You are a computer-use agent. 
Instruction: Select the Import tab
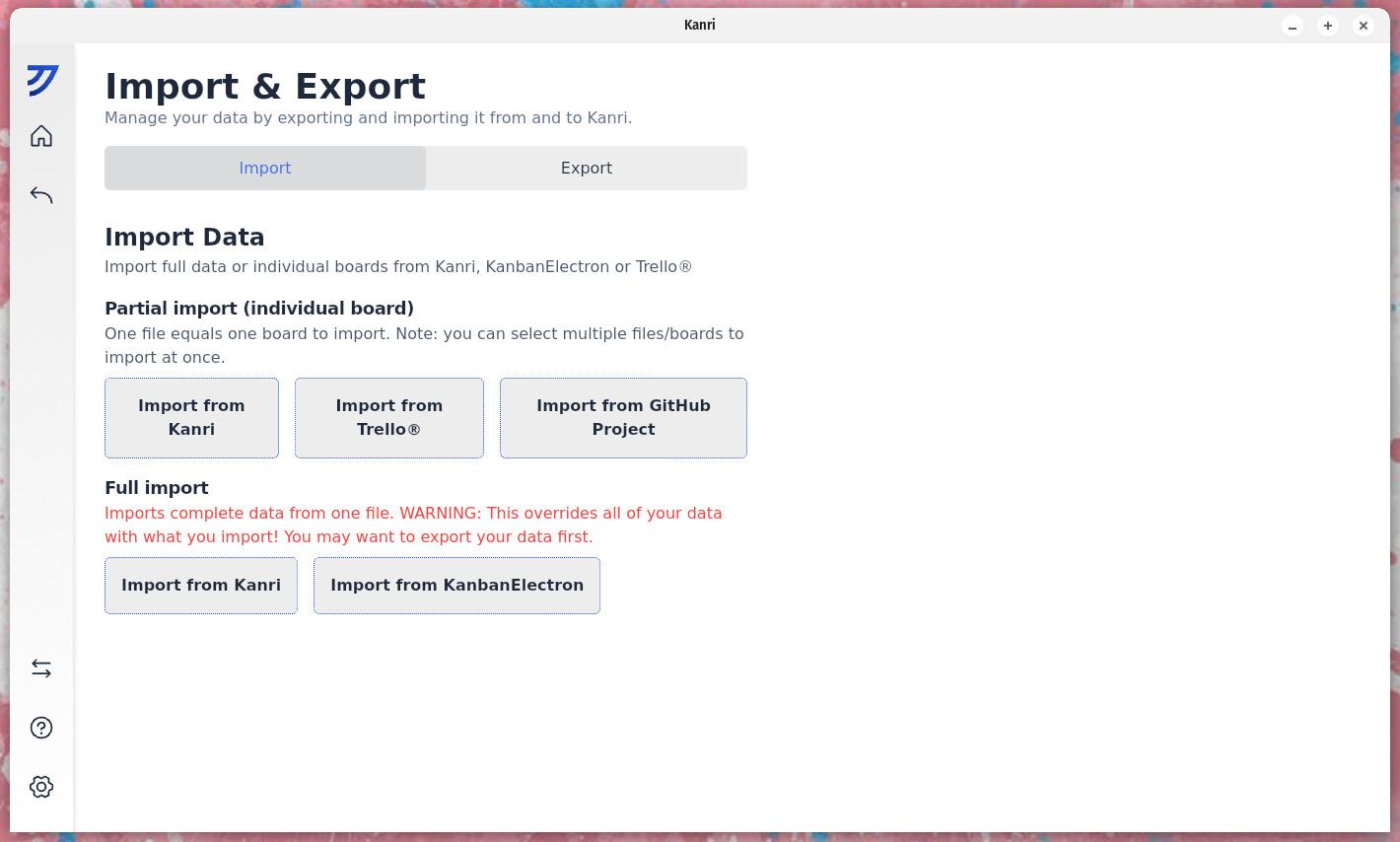tap(265, 168)
